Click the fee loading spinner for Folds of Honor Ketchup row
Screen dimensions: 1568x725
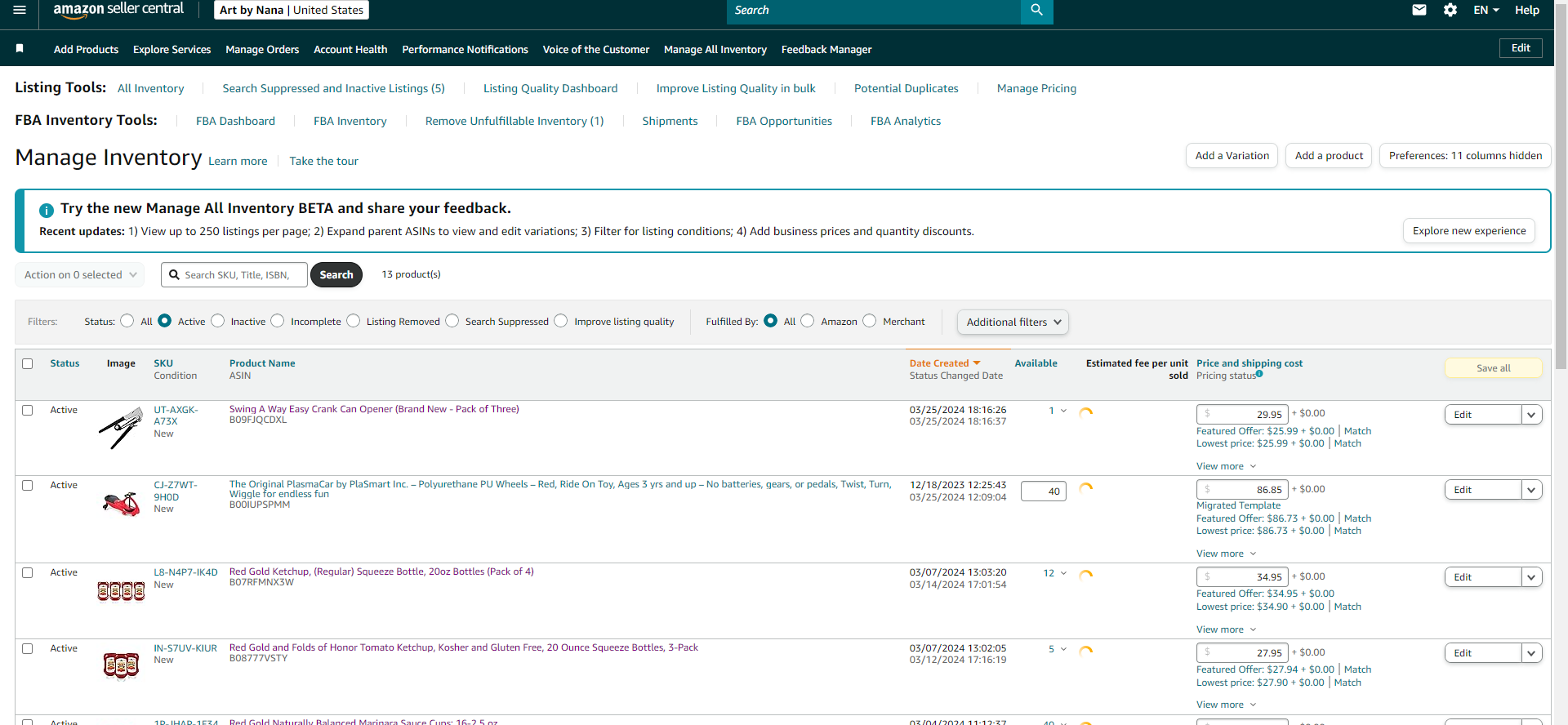coord(1086,651)
